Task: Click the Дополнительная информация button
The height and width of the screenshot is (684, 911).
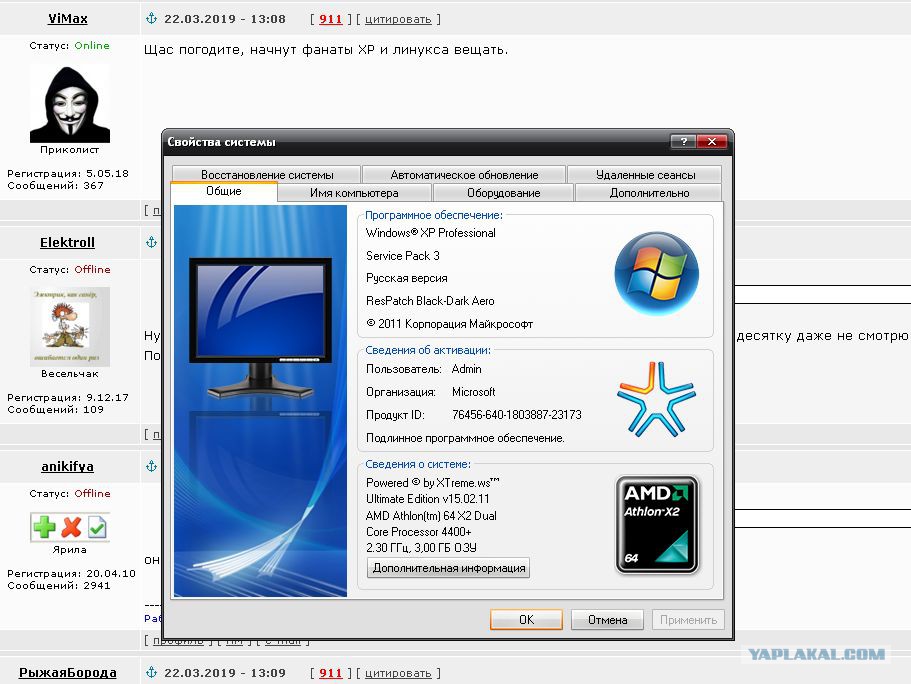Action: click(x=449, y=568)
